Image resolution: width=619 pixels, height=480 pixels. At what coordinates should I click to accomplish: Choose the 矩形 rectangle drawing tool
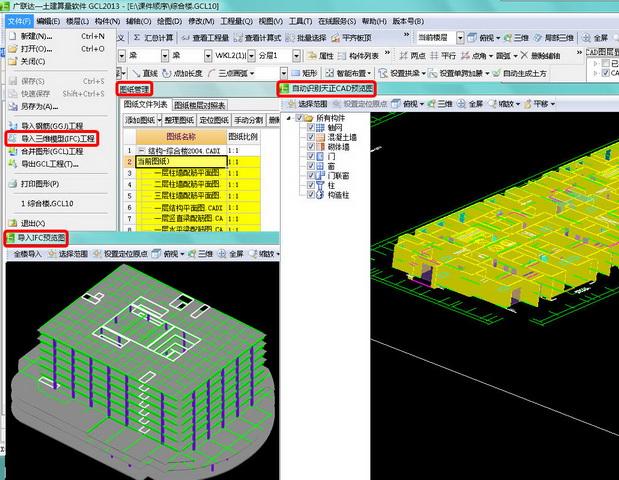point(304,73)
